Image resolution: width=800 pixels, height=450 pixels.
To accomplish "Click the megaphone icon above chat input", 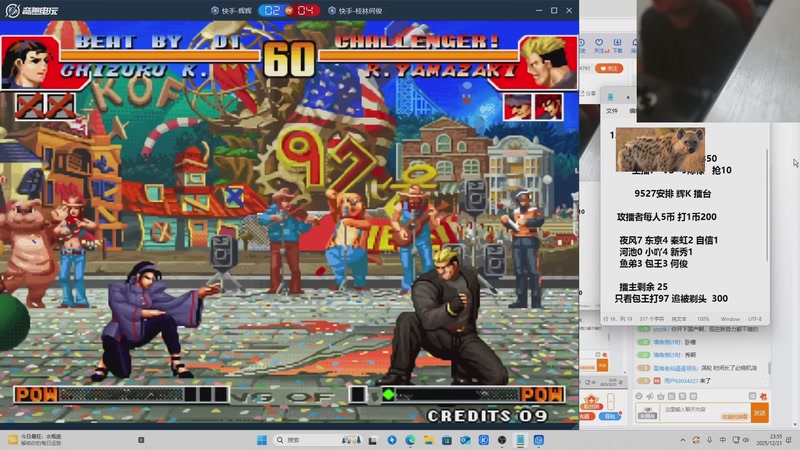I will 650,396.
